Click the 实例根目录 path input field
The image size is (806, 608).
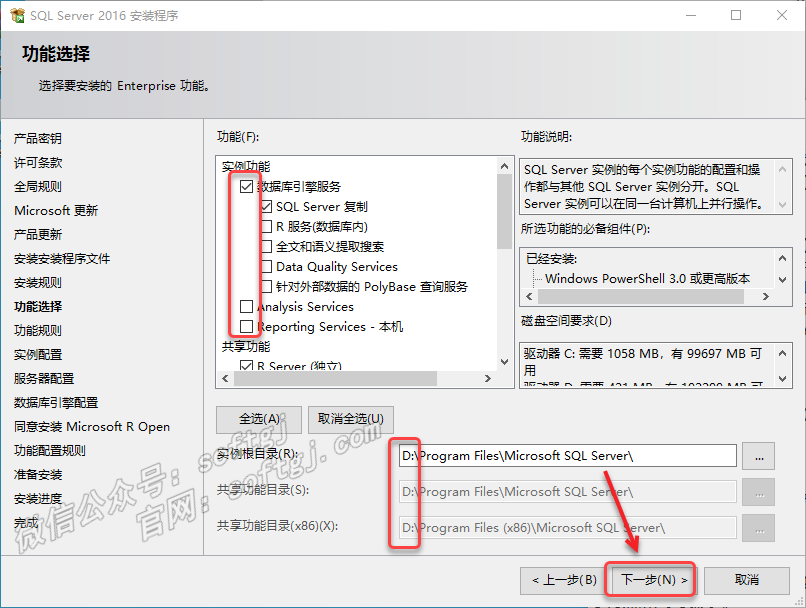567,456
